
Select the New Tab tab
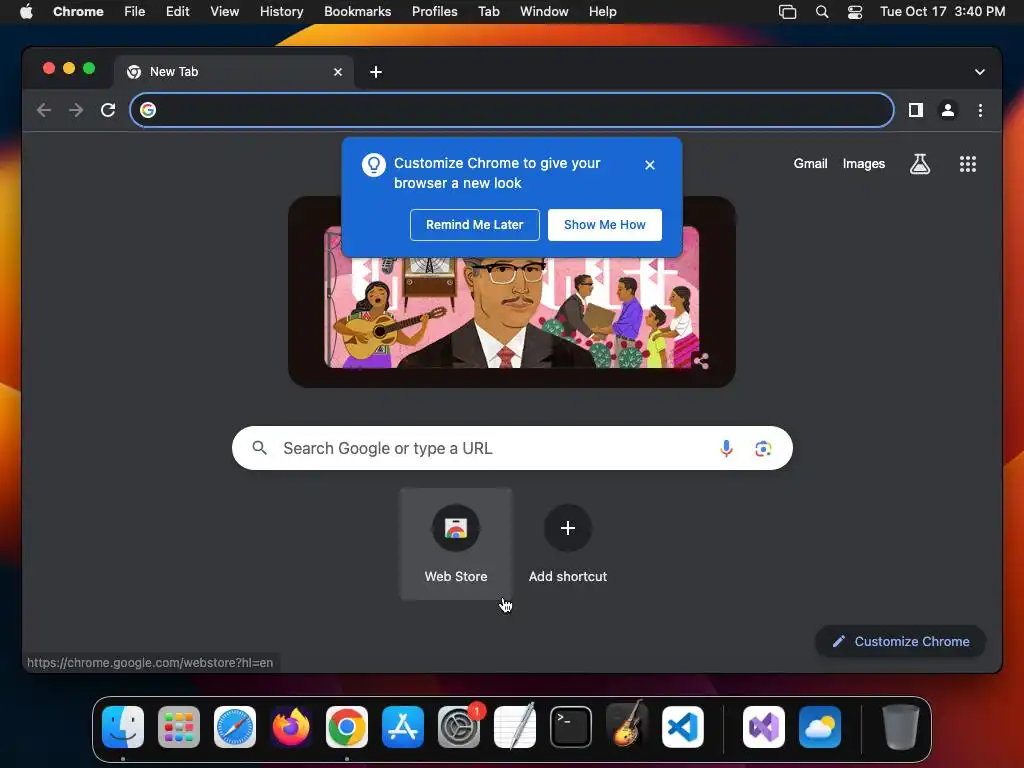(234, 72)
